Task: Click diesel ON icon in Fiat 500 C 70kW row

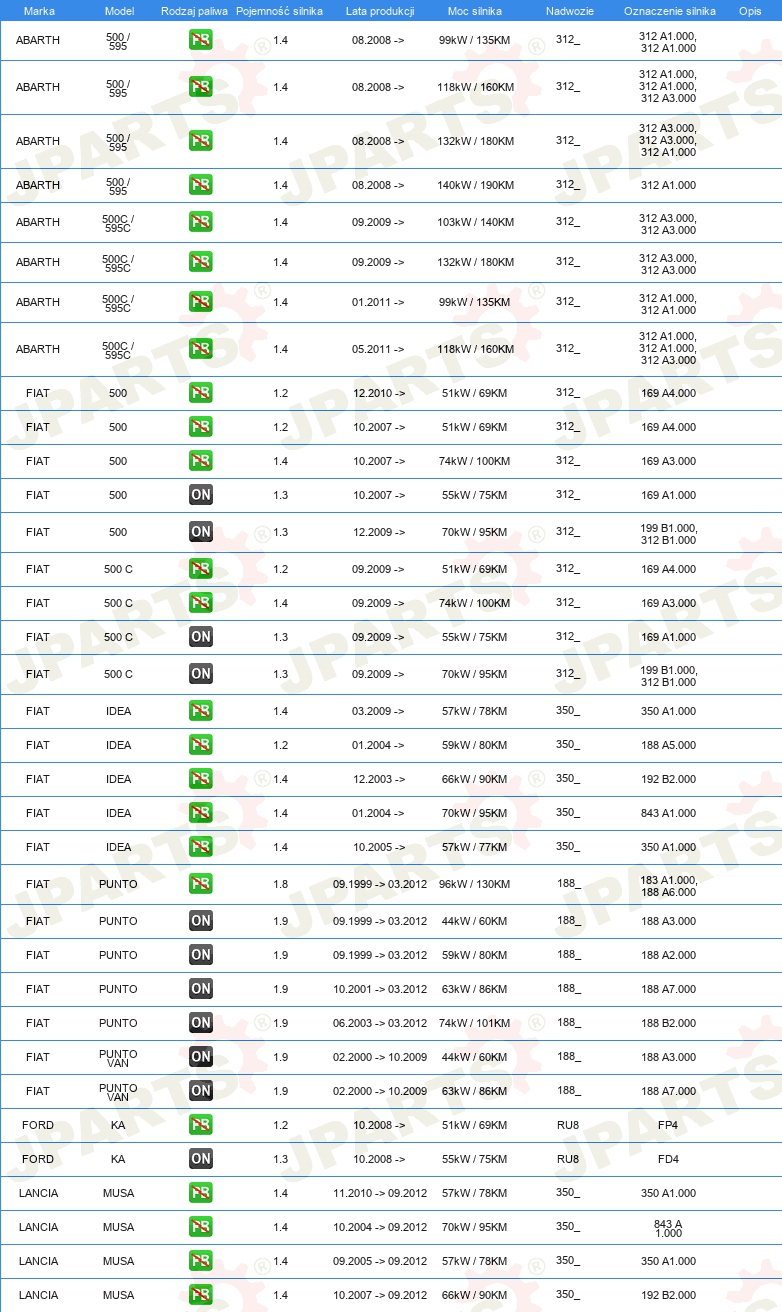Action: point(201,674)
